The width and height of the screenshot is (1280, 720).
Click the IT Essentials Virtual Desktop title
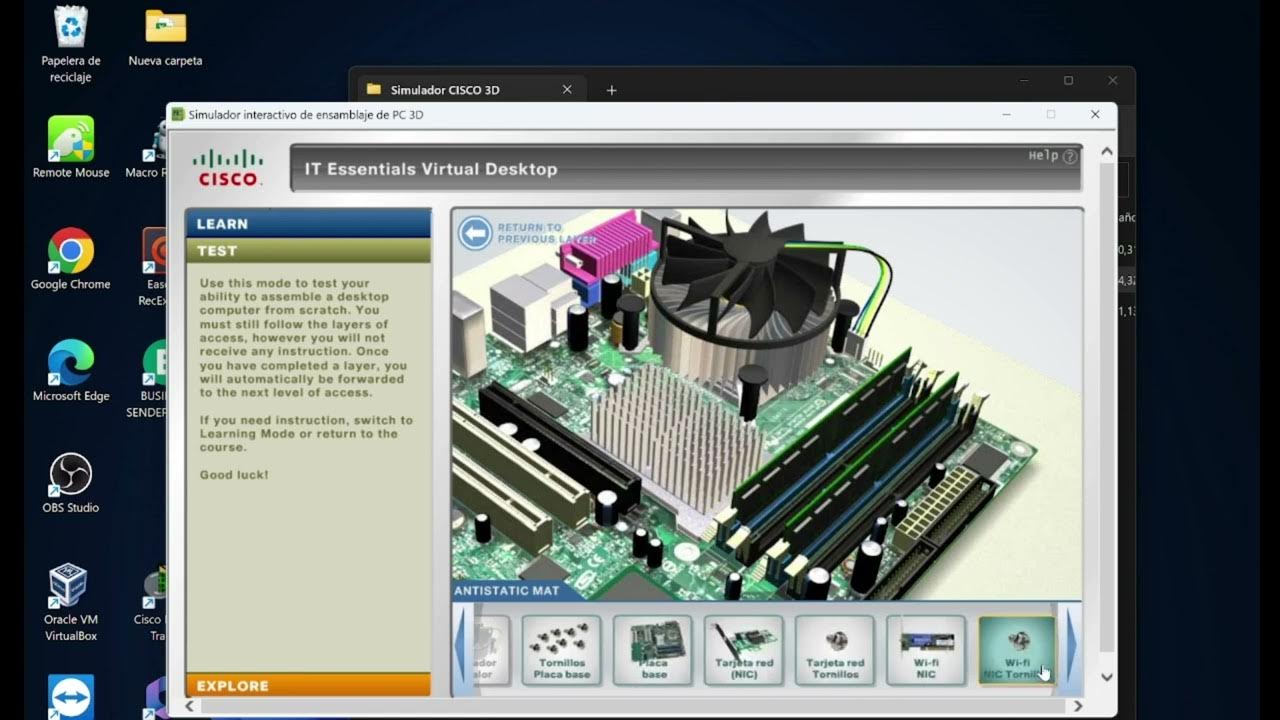[x=431, y=169]
